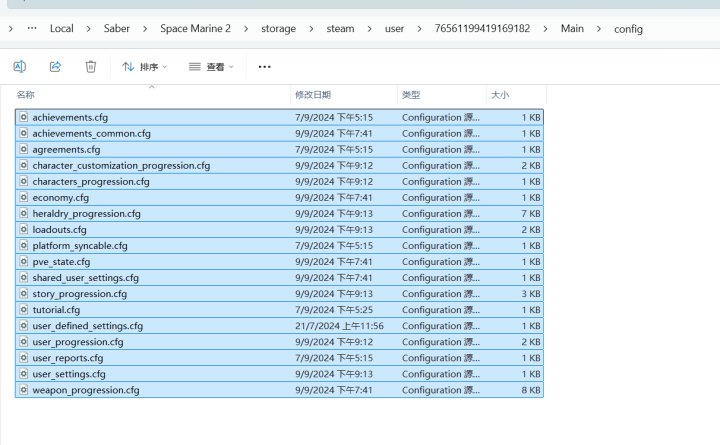This screenshot has width=720, height=445.
Task: Select the economy.cfg file
Action: (60, 197)
